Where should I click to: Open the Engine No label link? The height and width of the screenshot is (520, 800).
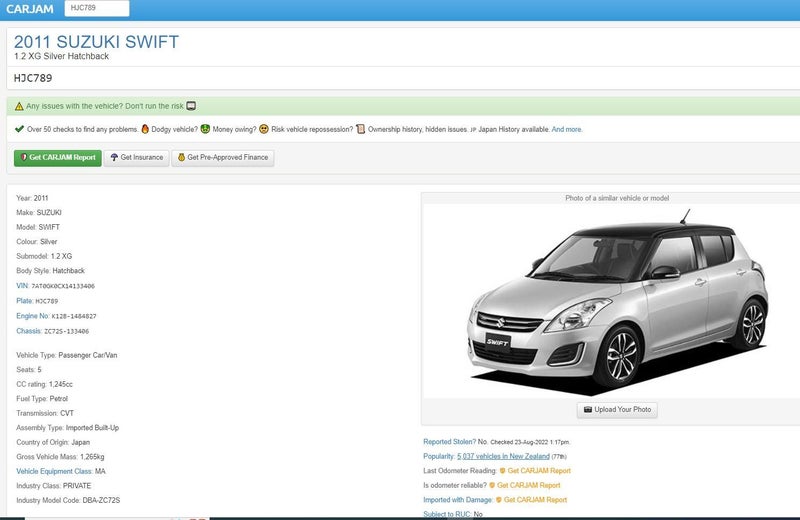(32, 315)
